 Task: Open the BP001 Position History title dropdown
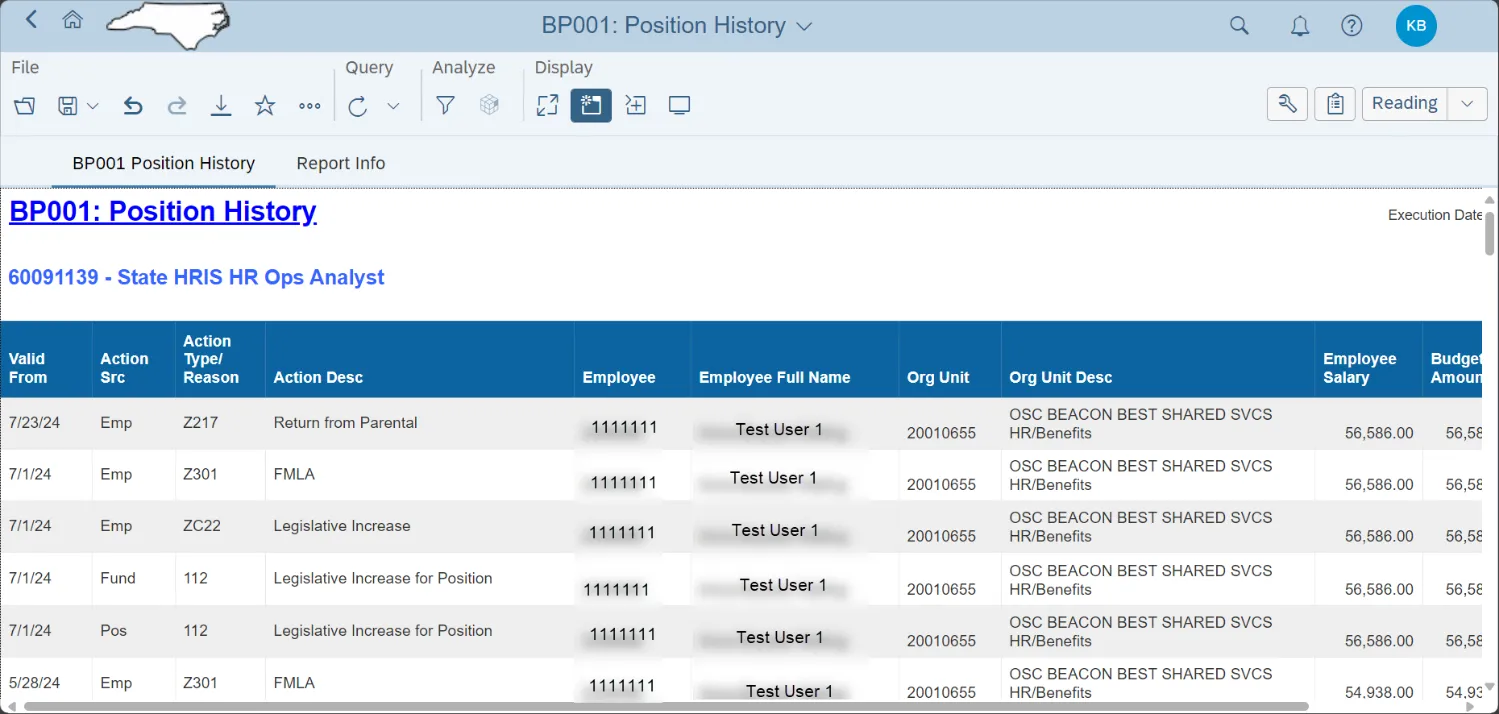[804, 27]
